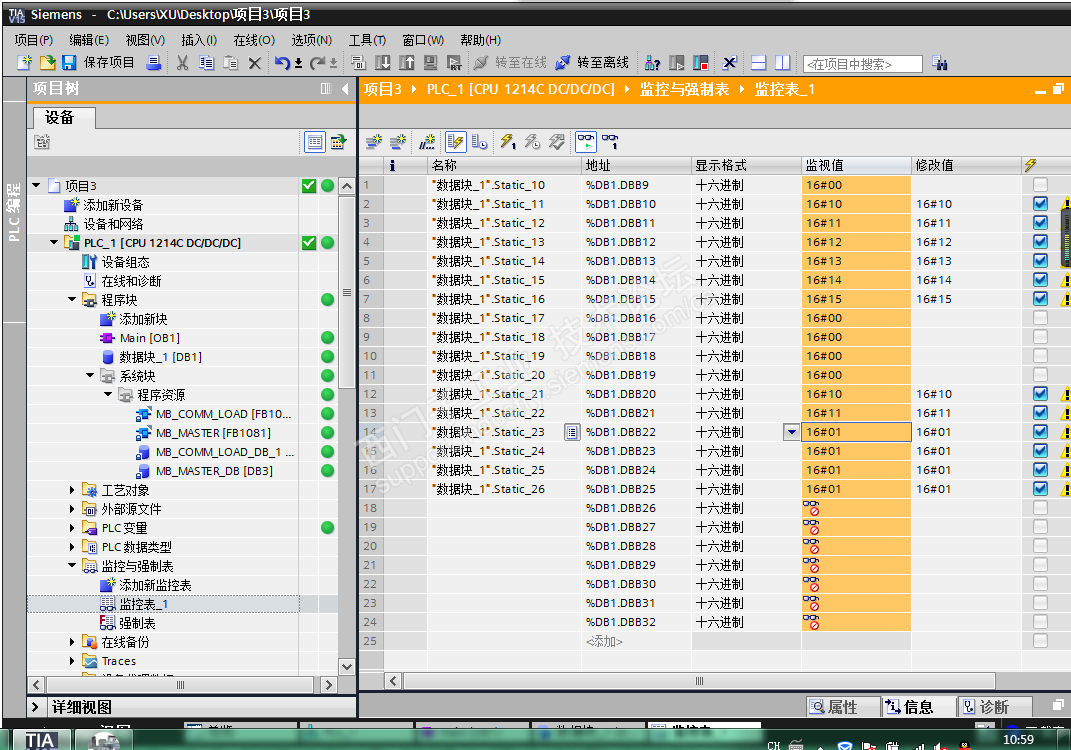The width and height of the screenshot is (1071, 750).
Task: Open the 项目(P) menu
Action: [x=33, y=40]
